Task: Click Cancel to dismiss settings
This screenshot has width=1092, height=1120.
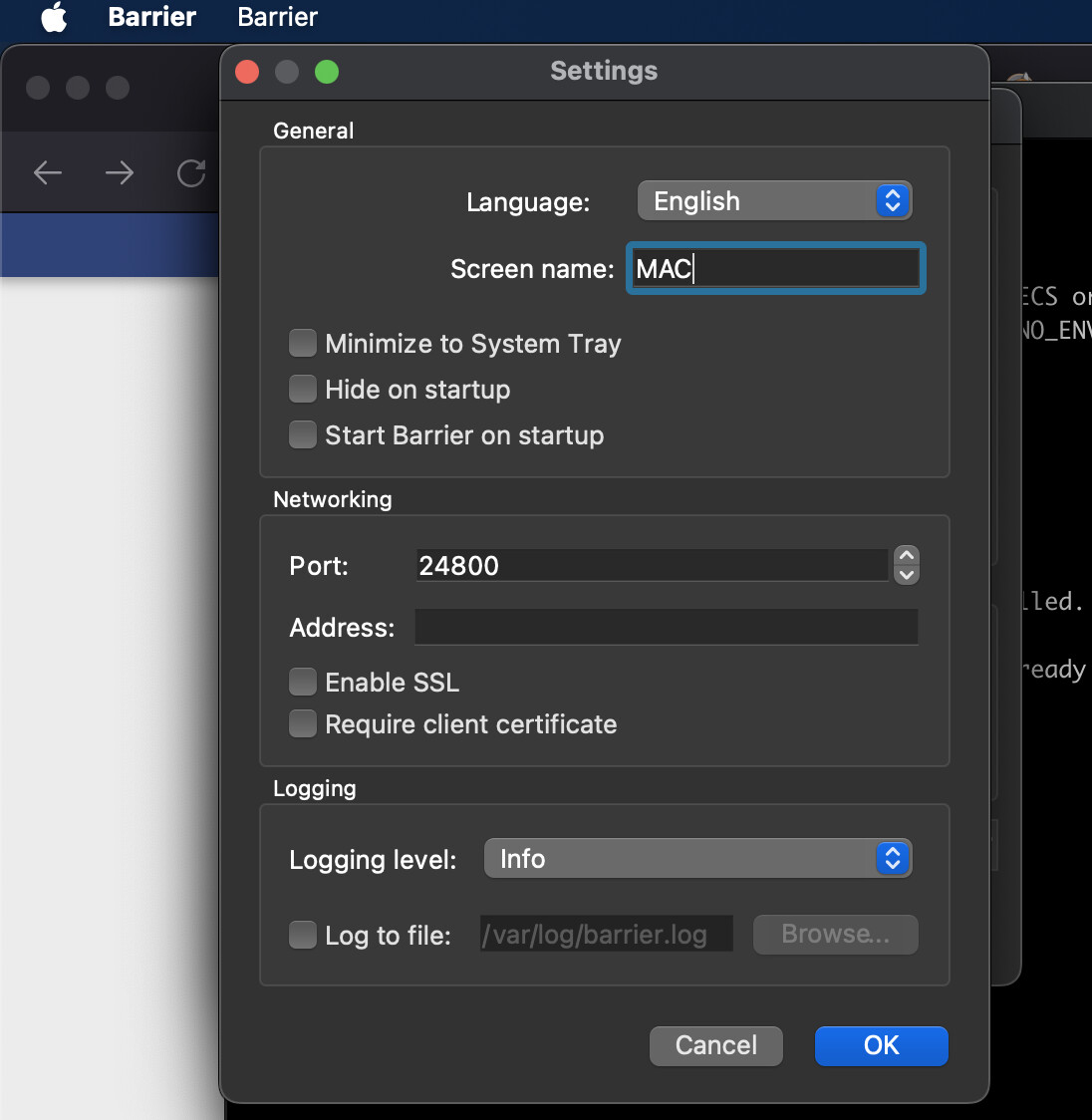Action: pyautogui.click(x=715, y=1045)
